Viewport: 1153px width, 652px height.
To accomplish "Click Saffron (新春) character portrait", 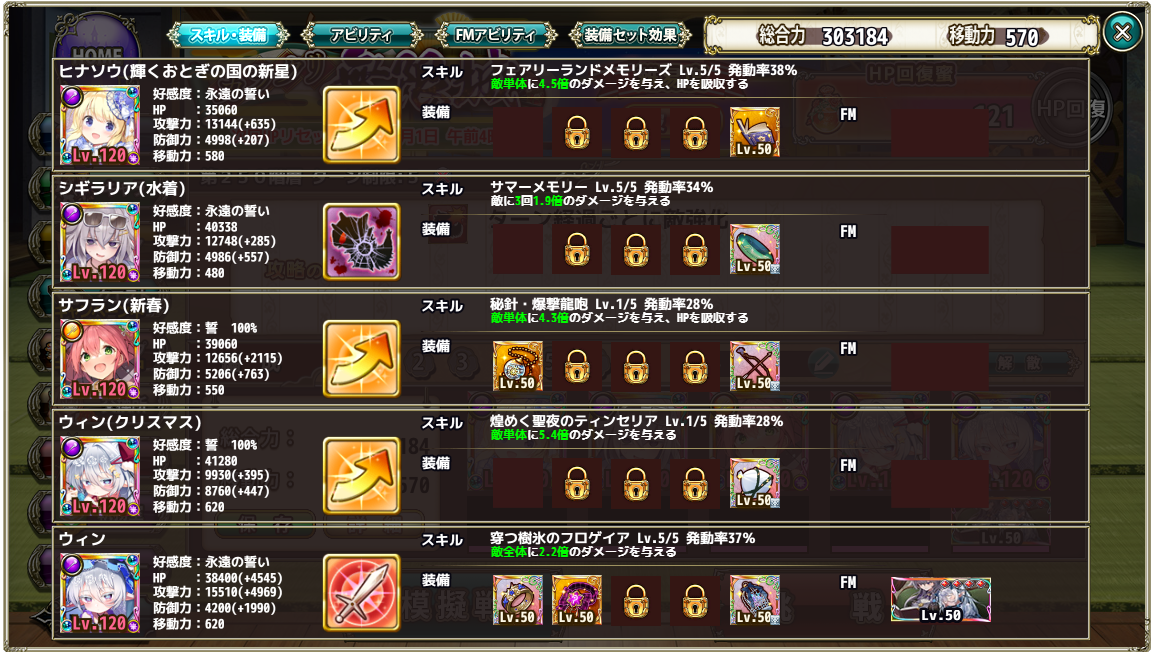I will [x=99, y=359].
